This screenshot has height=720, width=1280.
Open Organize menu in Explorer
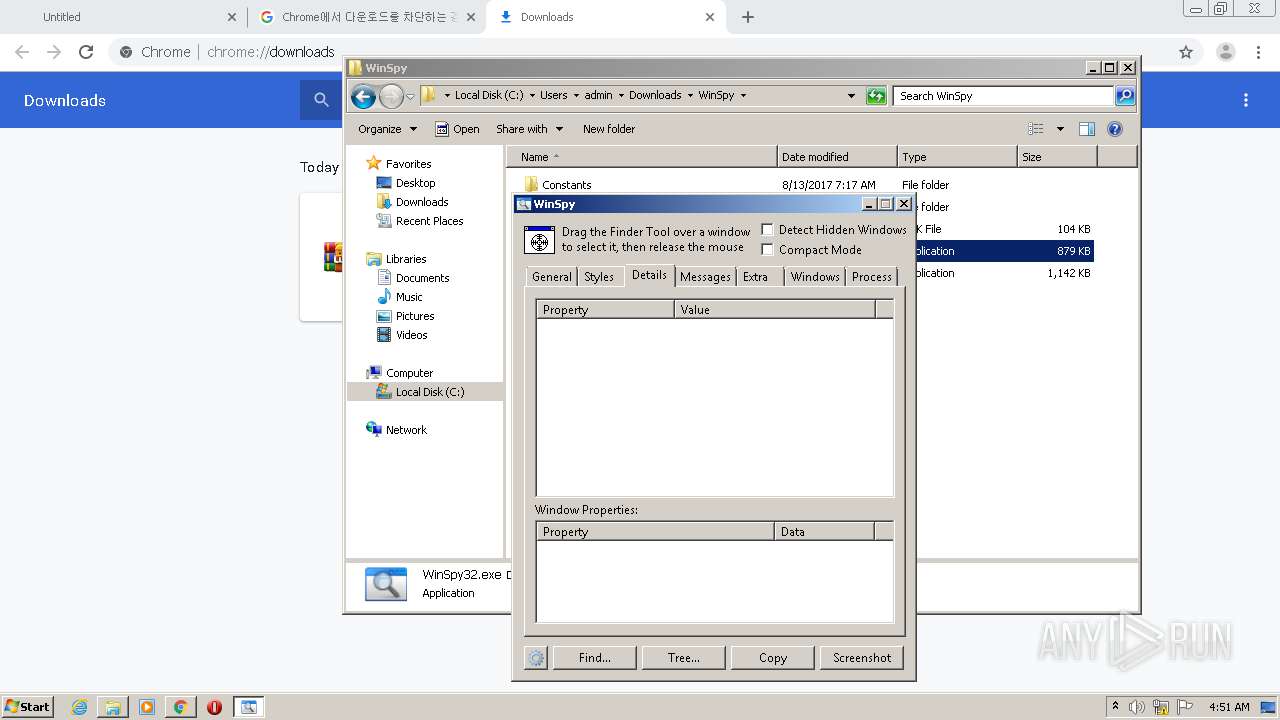387,129
